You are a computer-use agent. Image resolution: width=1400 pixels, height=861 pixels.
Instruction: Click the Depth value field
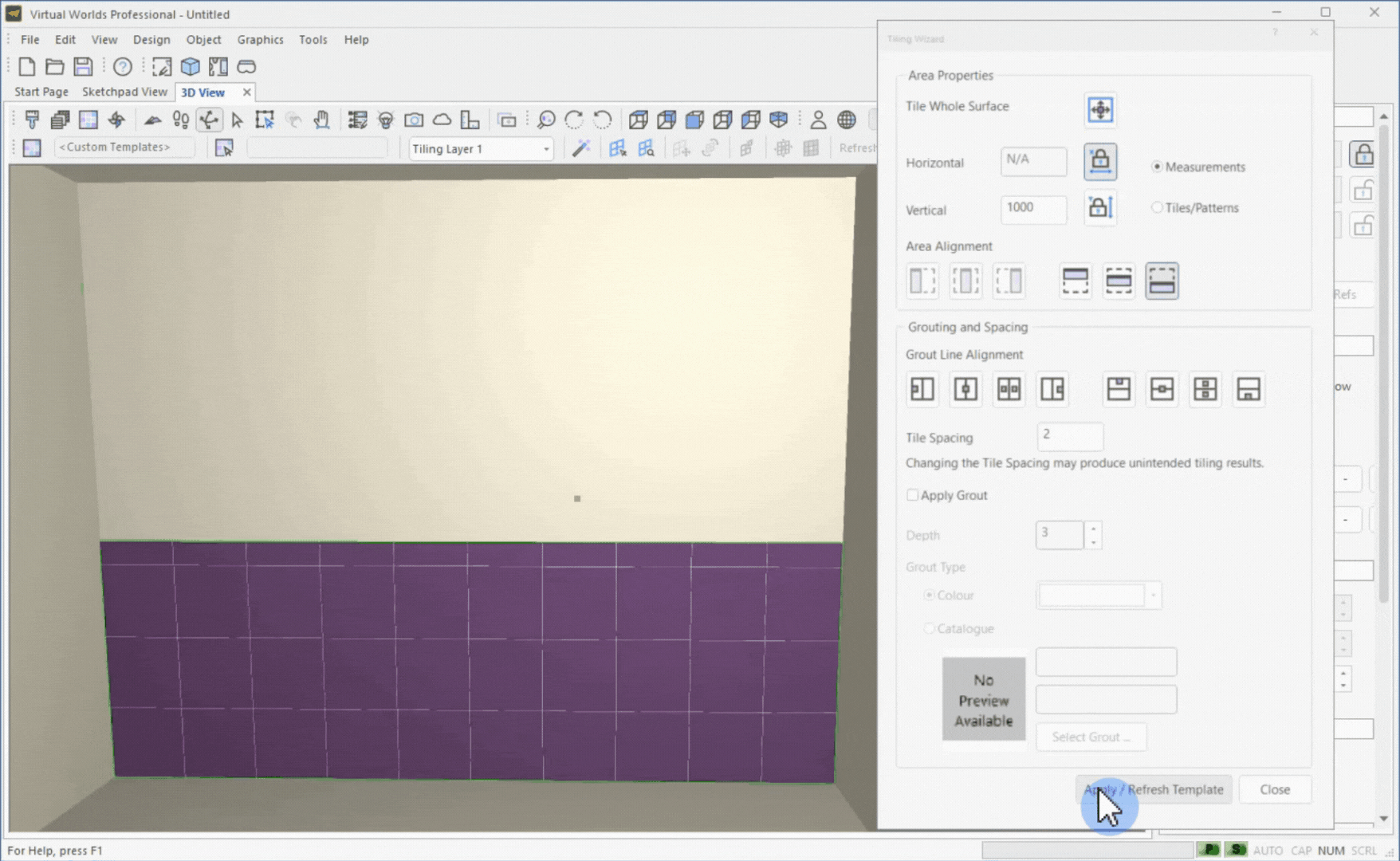(x=1060, y=534)
